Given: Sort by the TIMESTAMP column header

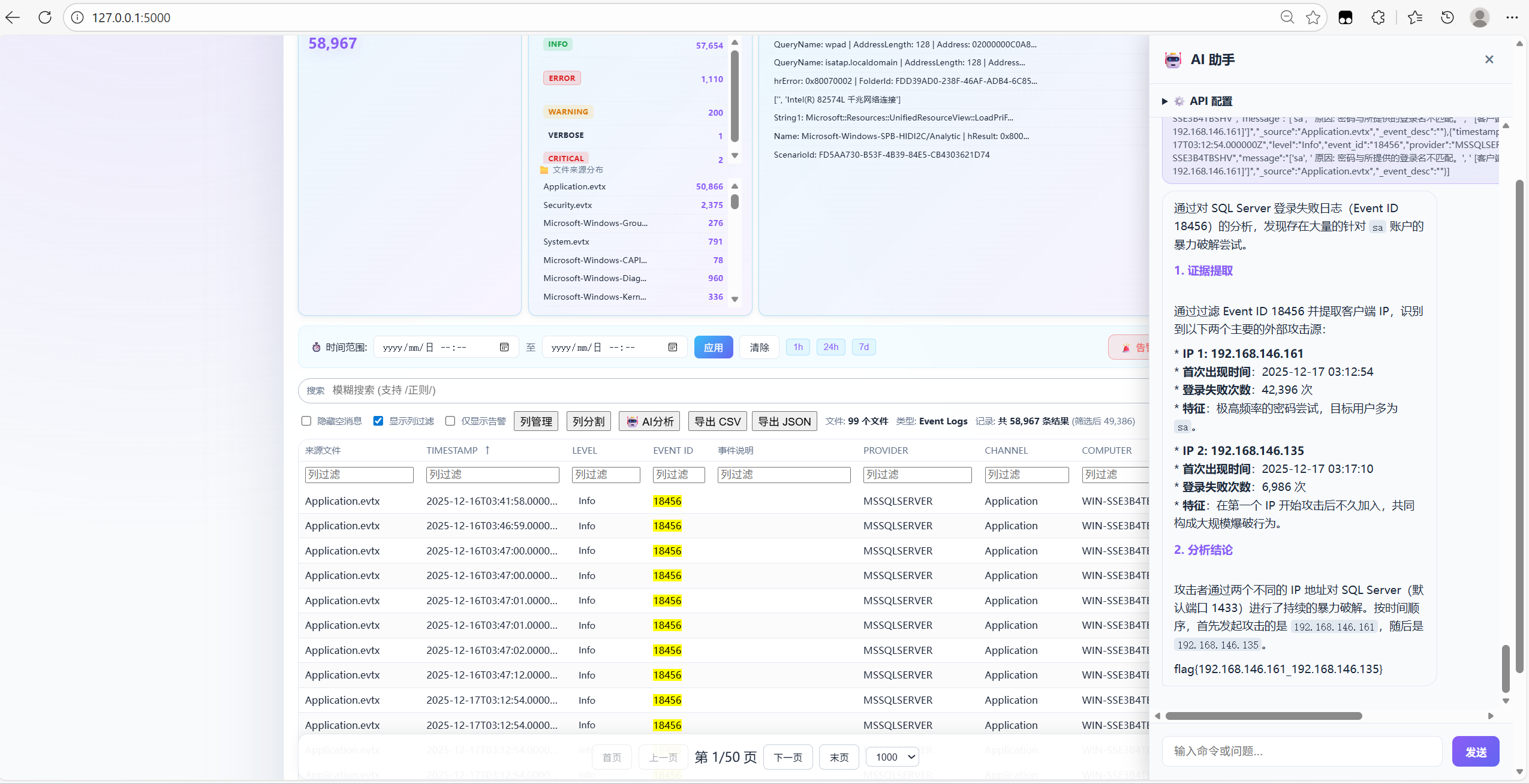Looking at the screenshot, I should [452, 450].
